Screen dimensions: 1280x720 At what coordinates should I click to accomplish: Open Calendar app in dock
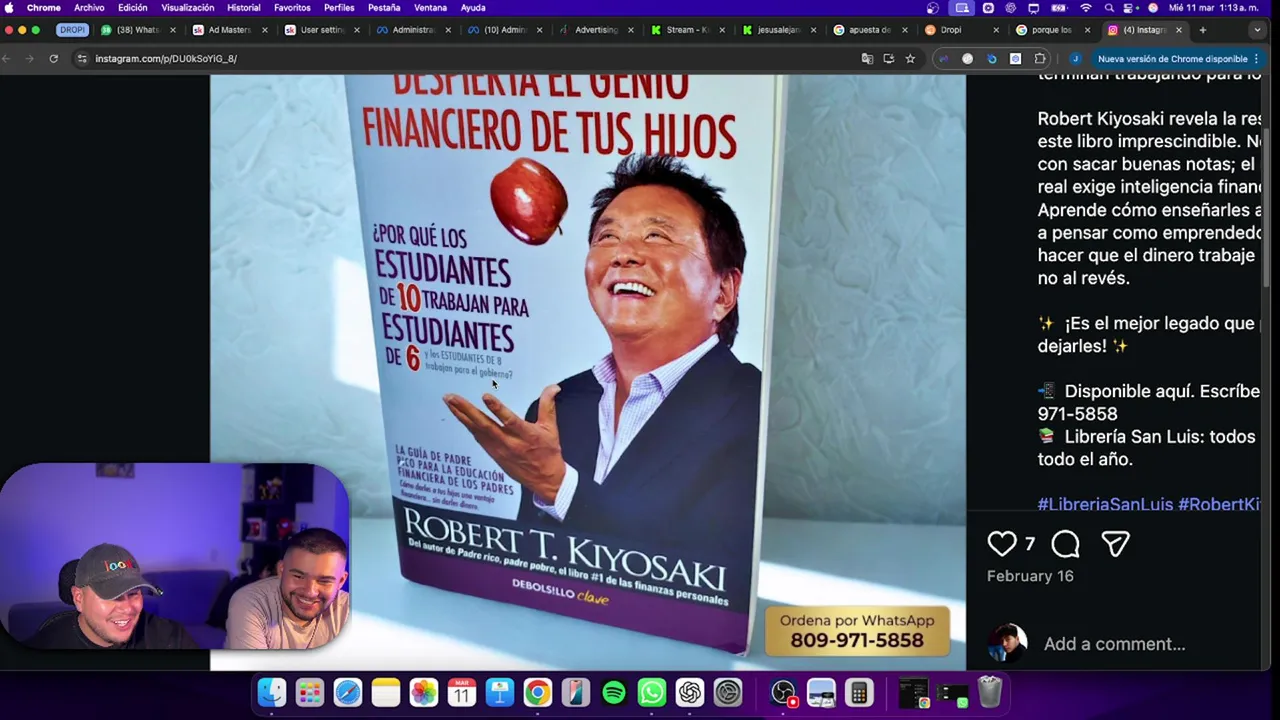click(462, 692)
